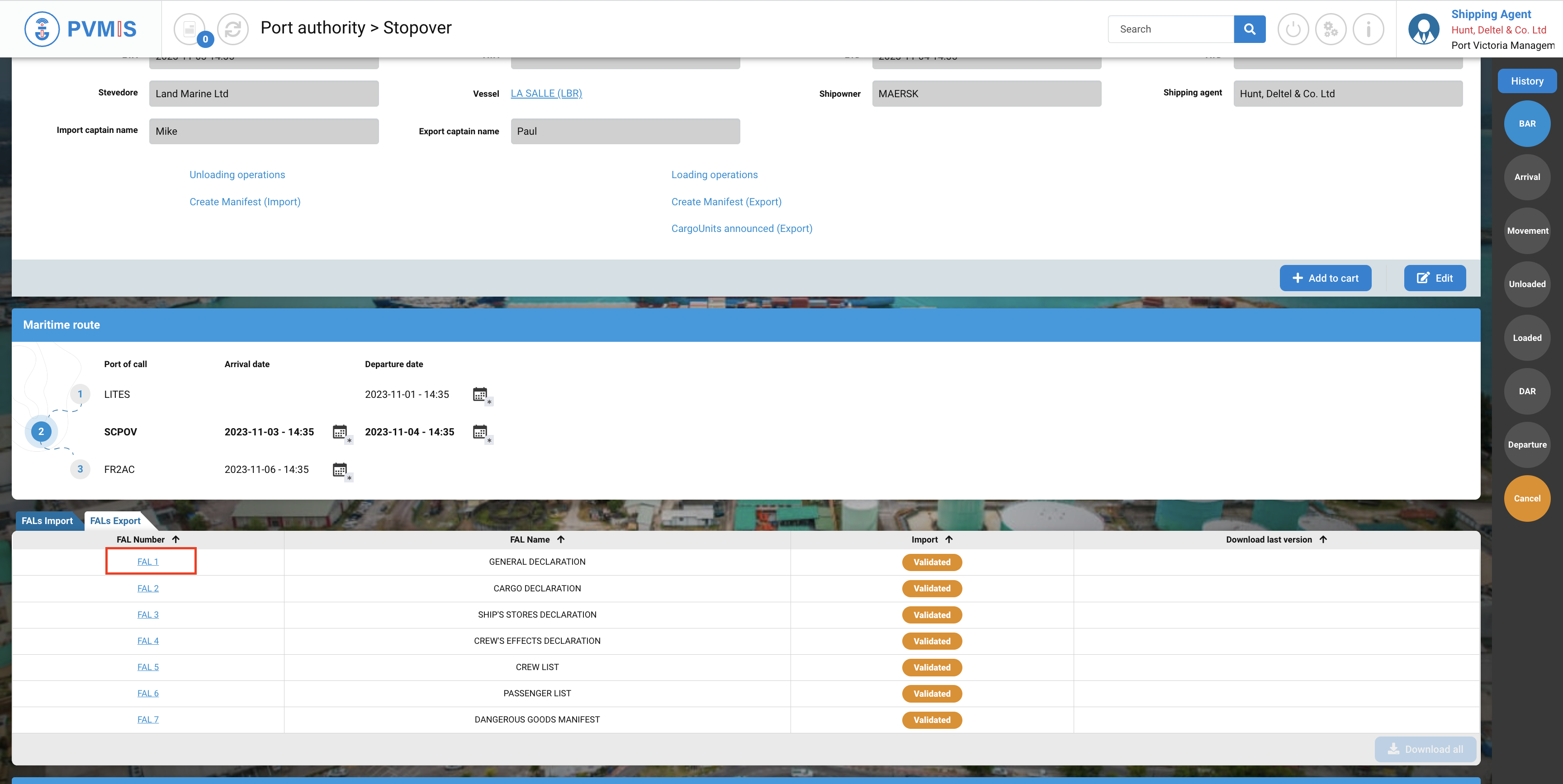The image size is (1563, 784).
Task: Click the power logout icon
Action: pos(1293,28)
